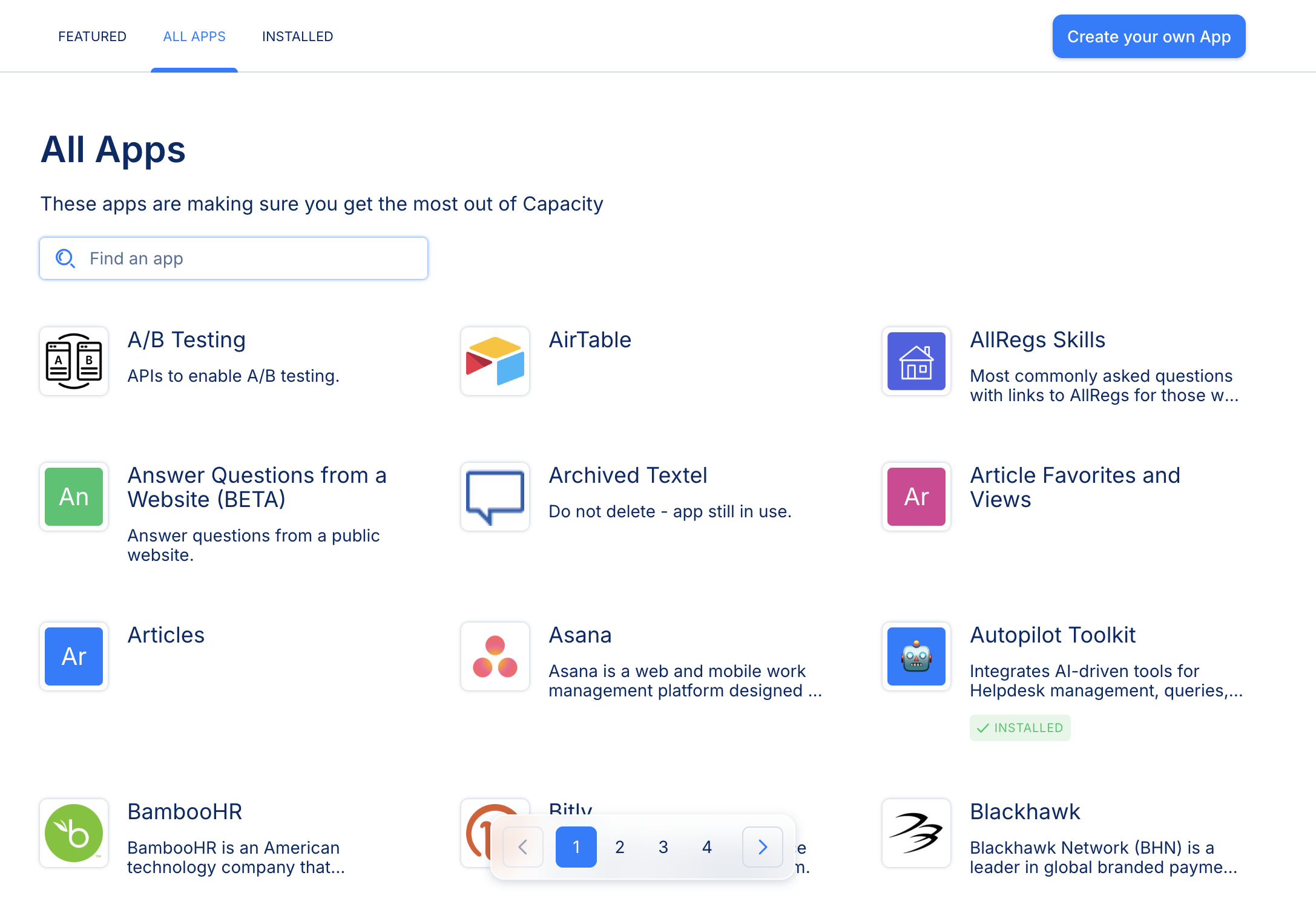The image size is (1316, 916).
Task: Click the AirTable logo icon
Action: tap(495, 361)
